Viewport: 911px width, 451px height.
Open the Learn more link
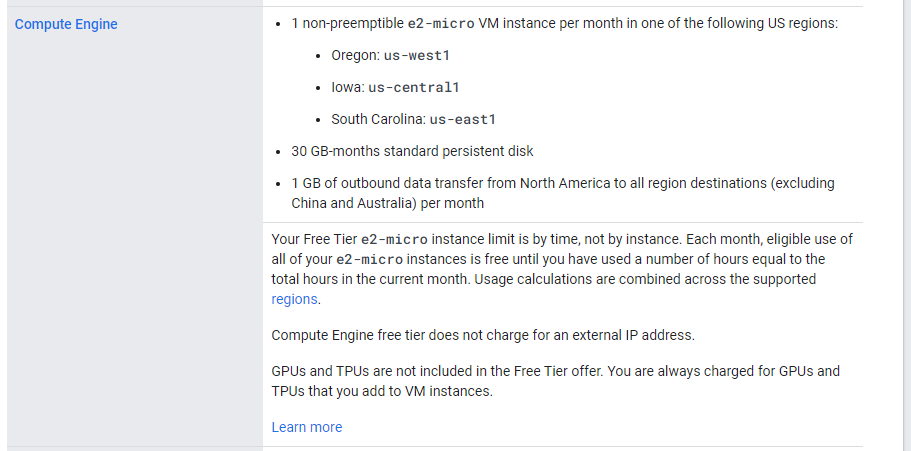(307, 427)
